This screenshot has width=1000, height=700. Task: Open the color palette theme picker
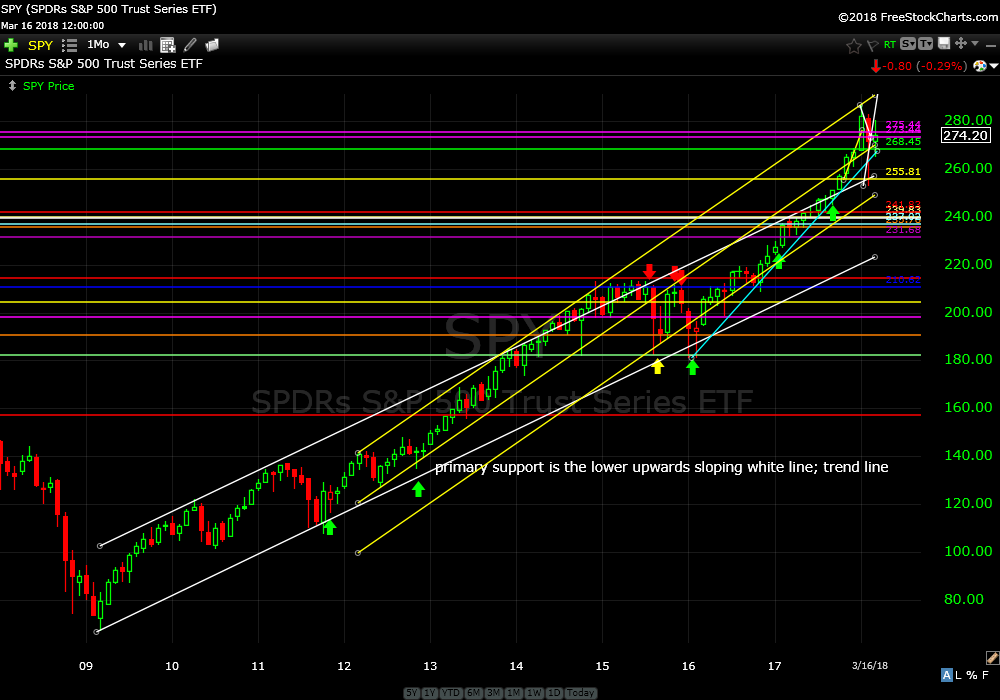click(980, 66)
